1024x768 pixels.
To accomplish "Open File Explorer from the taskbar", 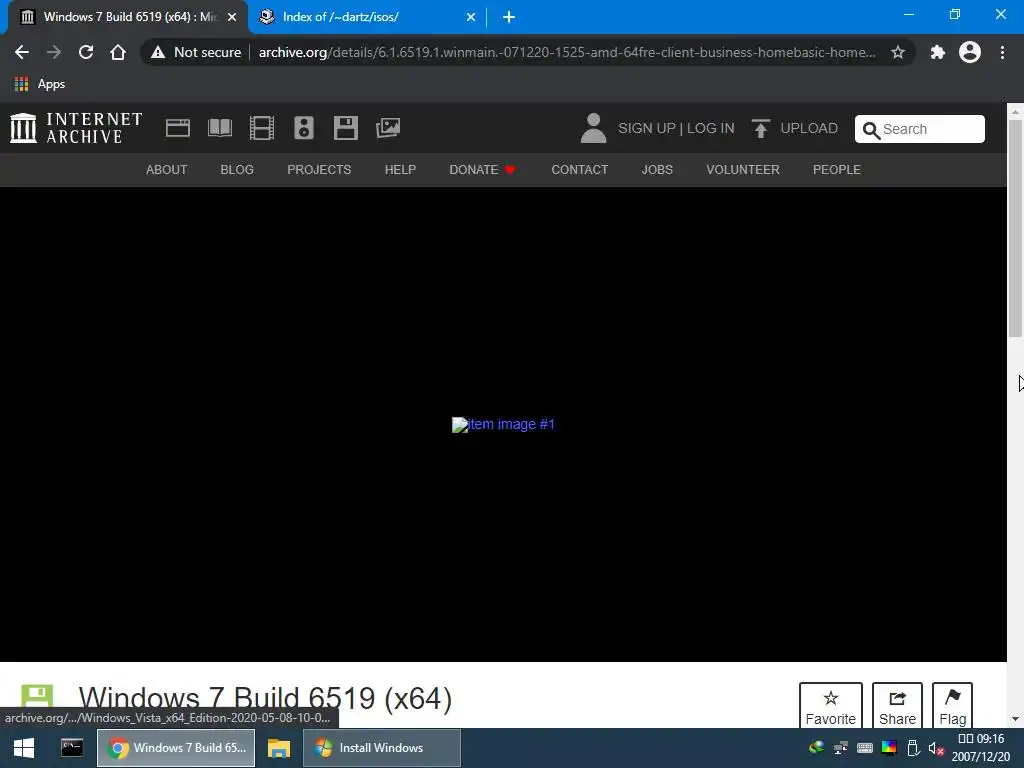I will [x=279, y=748].
